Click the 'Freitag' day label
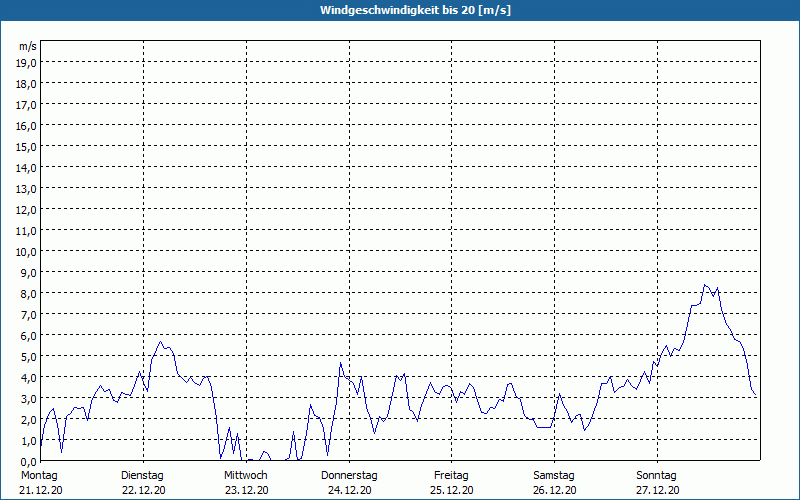 point(451,476)
